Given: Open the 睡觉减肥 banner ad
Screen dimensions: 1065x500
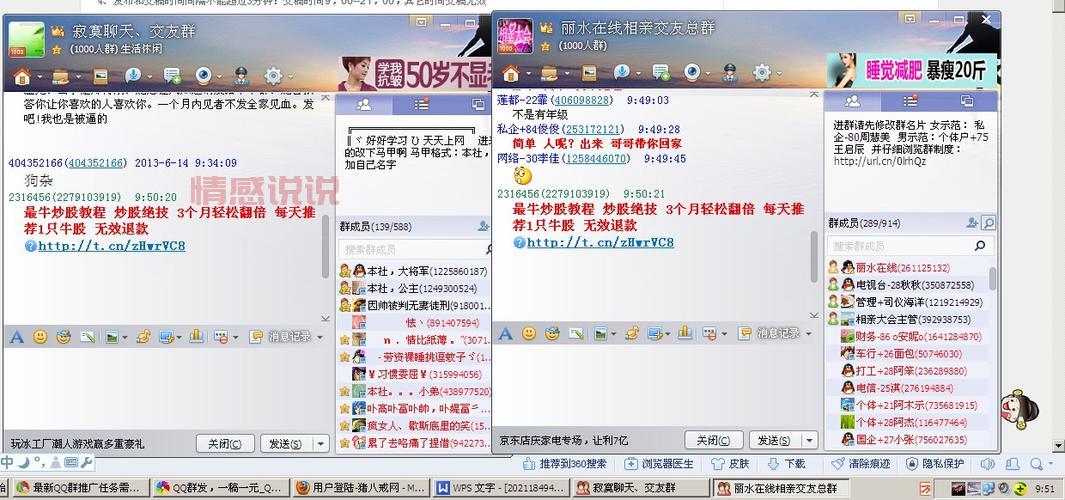Looking at the screenshot, I should [911, 70].
